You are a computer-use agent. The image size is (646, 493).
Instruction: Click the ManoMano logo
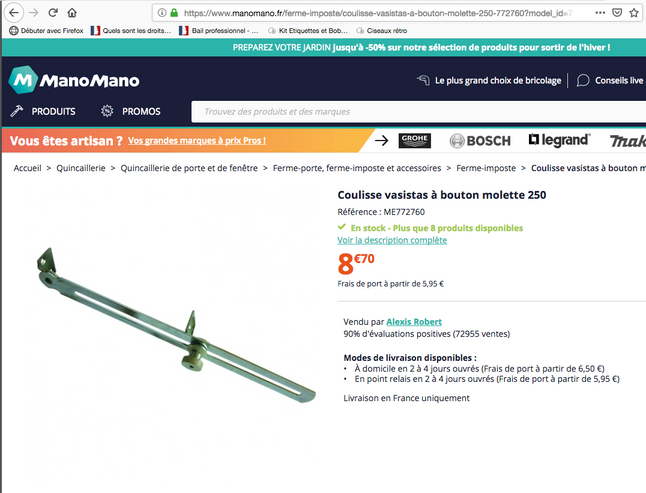point(74,80)
